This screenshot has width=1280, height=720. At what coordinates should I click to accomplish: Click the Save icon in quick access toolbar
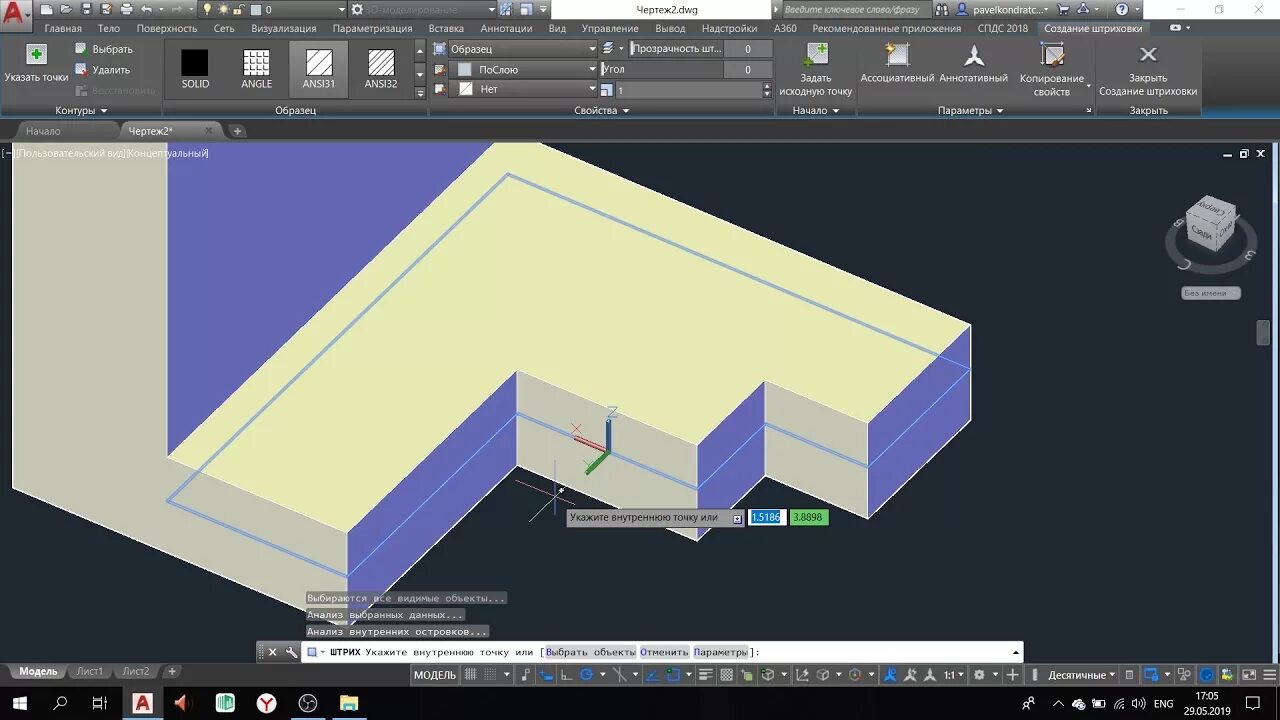[x=86, y=9]
